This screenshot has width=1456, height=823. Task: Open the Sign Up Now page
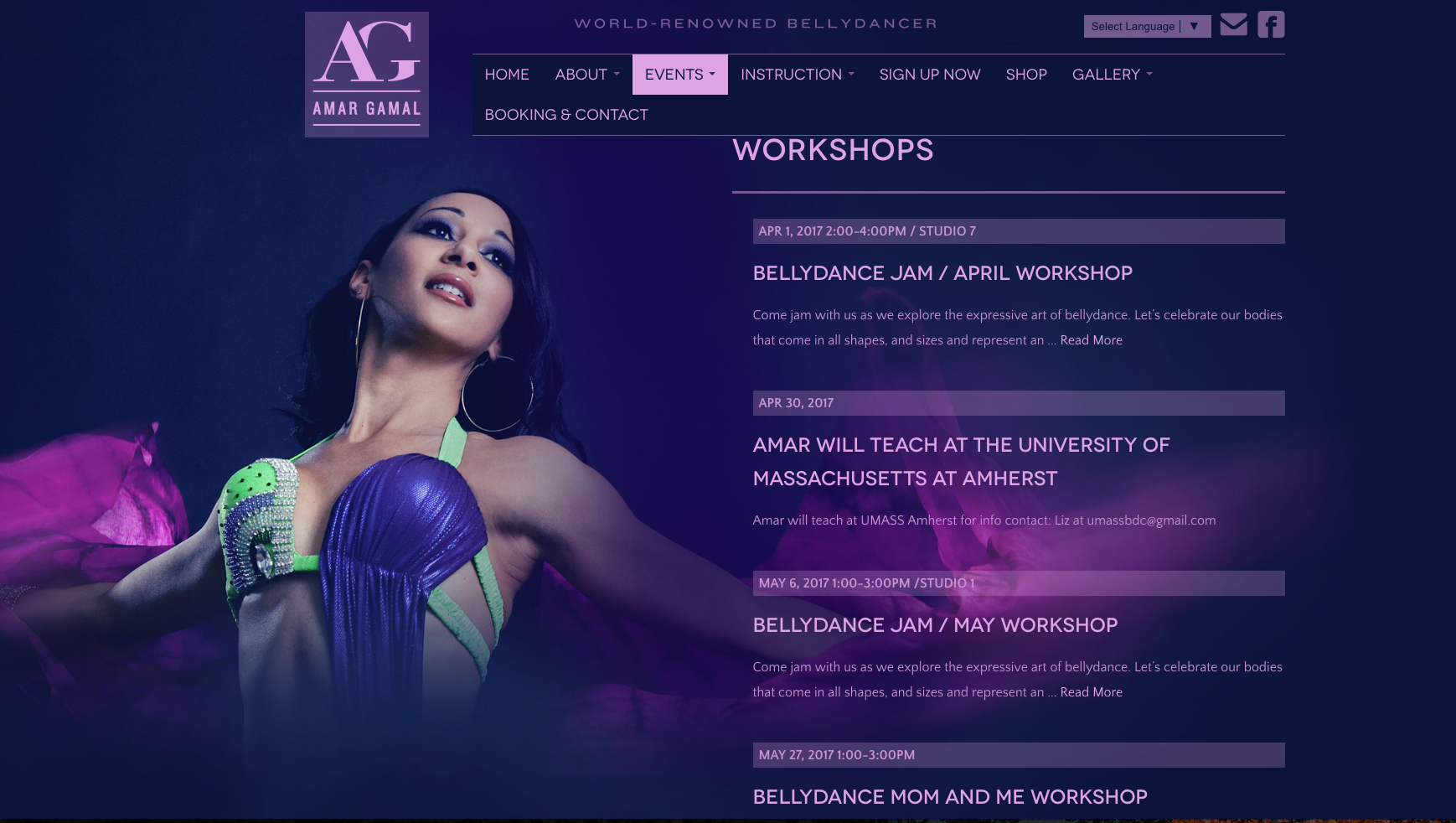(930, 75)
